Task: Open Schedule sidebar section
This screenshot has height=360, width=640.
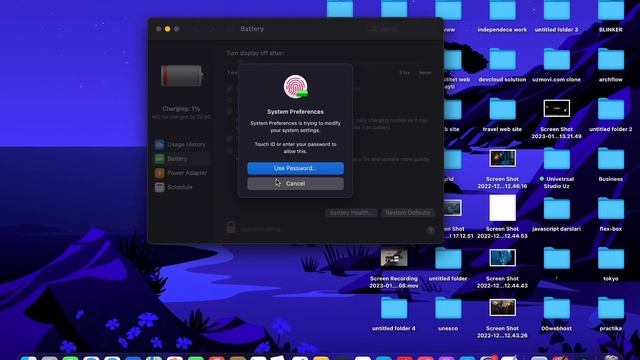Action: click(x=174, y=187)
